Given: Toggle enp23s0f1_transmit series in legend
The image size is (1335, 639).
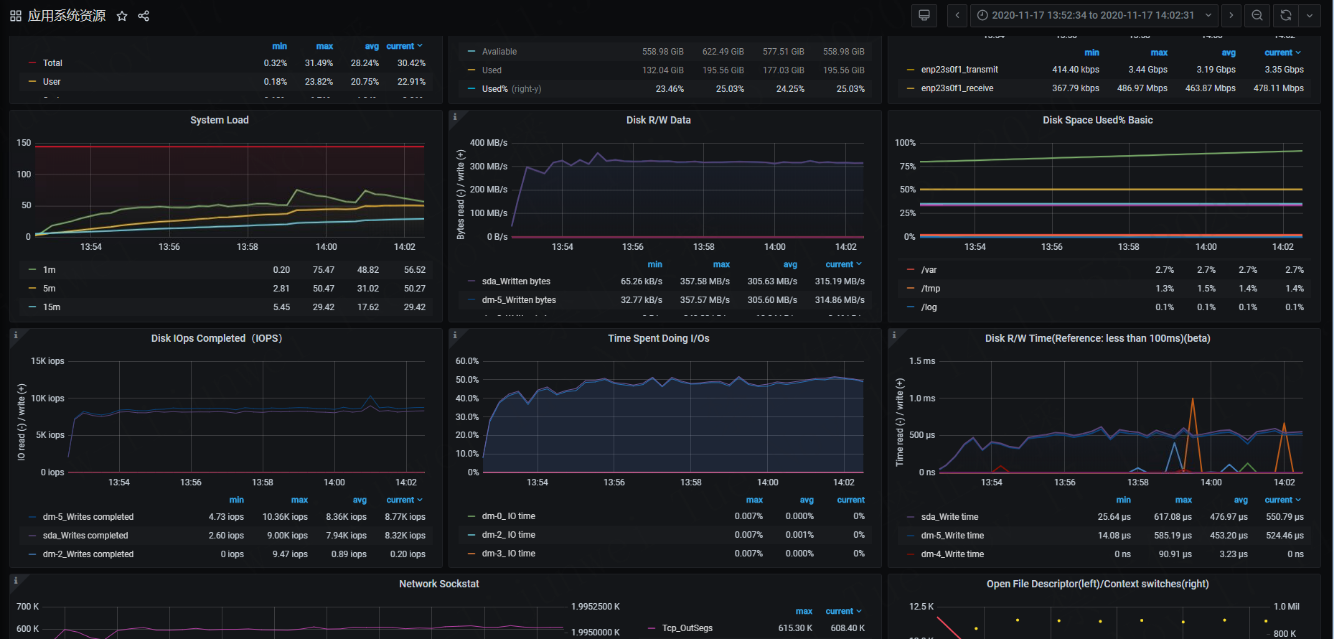Looking at the screenshot, I should point(958,70).
